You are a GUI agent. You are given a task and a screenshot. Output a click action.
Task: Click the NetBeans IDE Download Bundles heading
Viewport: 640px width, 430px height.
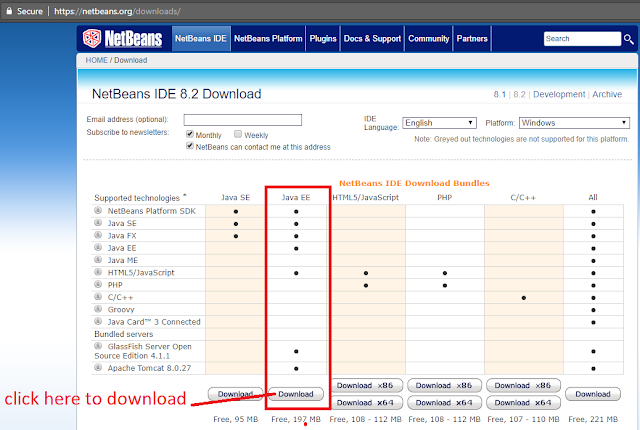coord(414,183)
